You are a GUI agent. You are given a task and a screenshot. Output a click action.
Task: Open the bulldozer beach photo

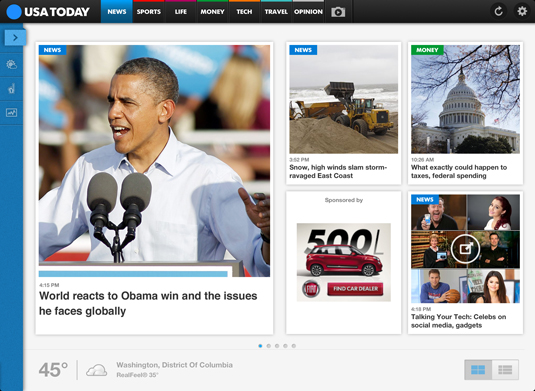coord(344,99)
